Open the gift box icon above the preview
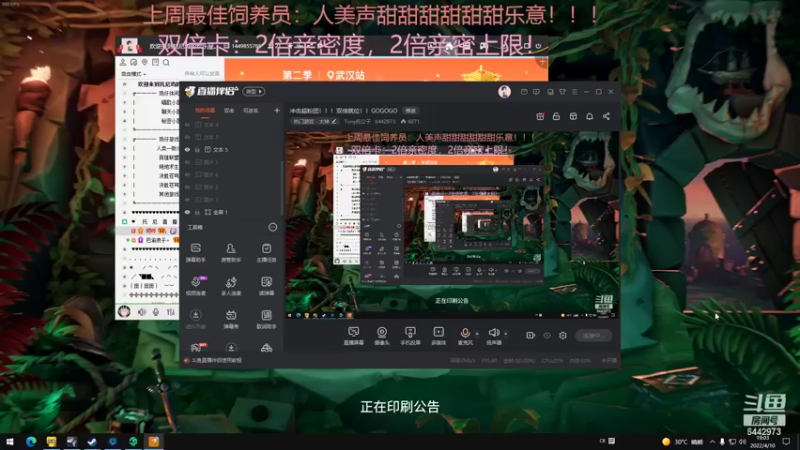 540,116
